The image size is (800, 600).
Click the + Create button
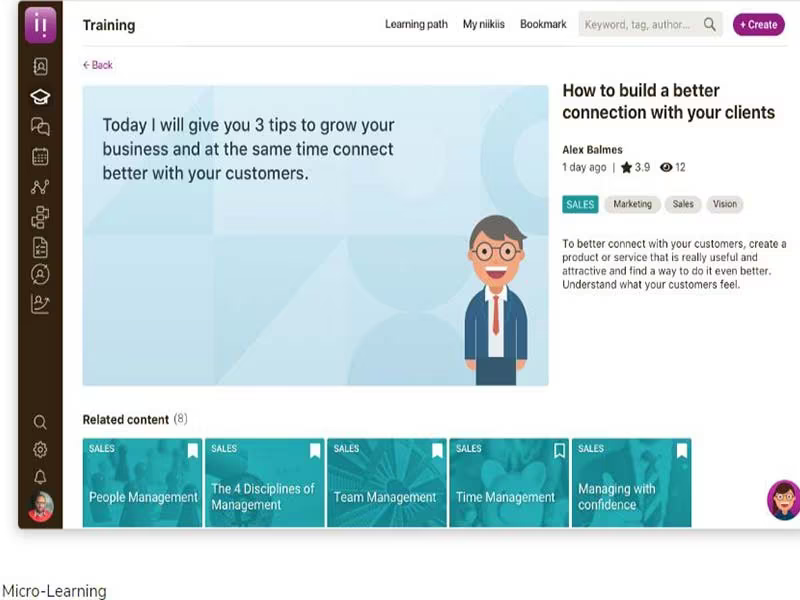759,24
